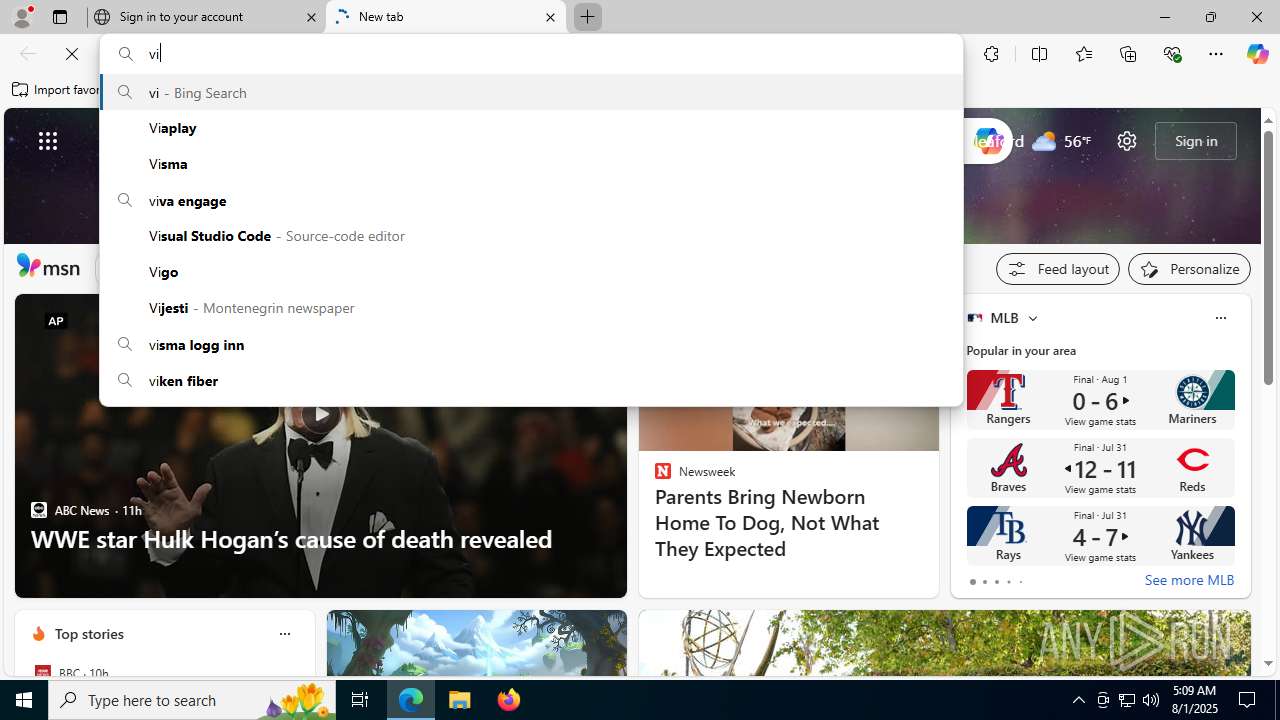Expand the MLB league dropdown
This screenshot has width=1280, height=720.
(x=1032, y=318)
